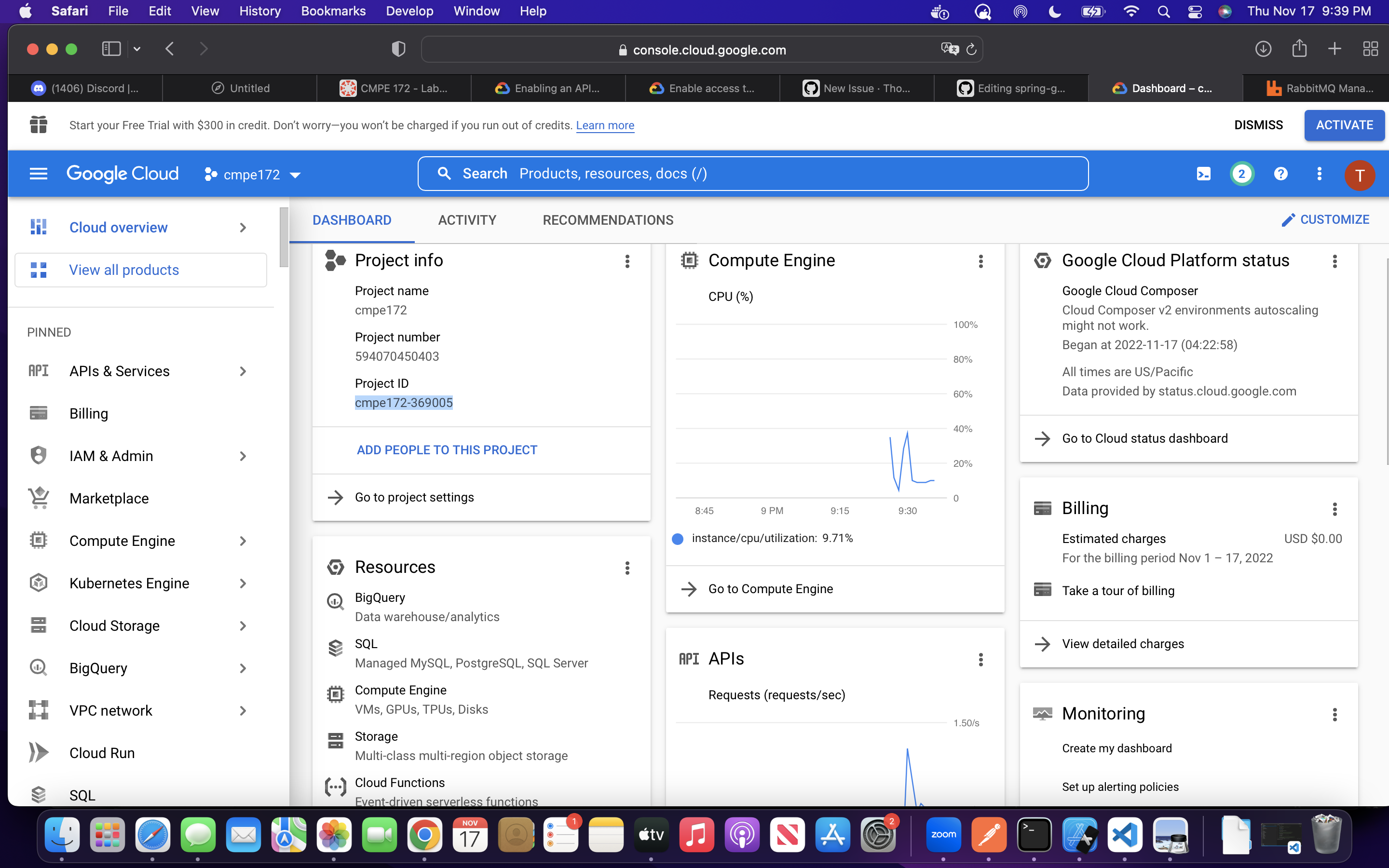Expand Kubernetes Engine submenu arrow

[243, 583]
